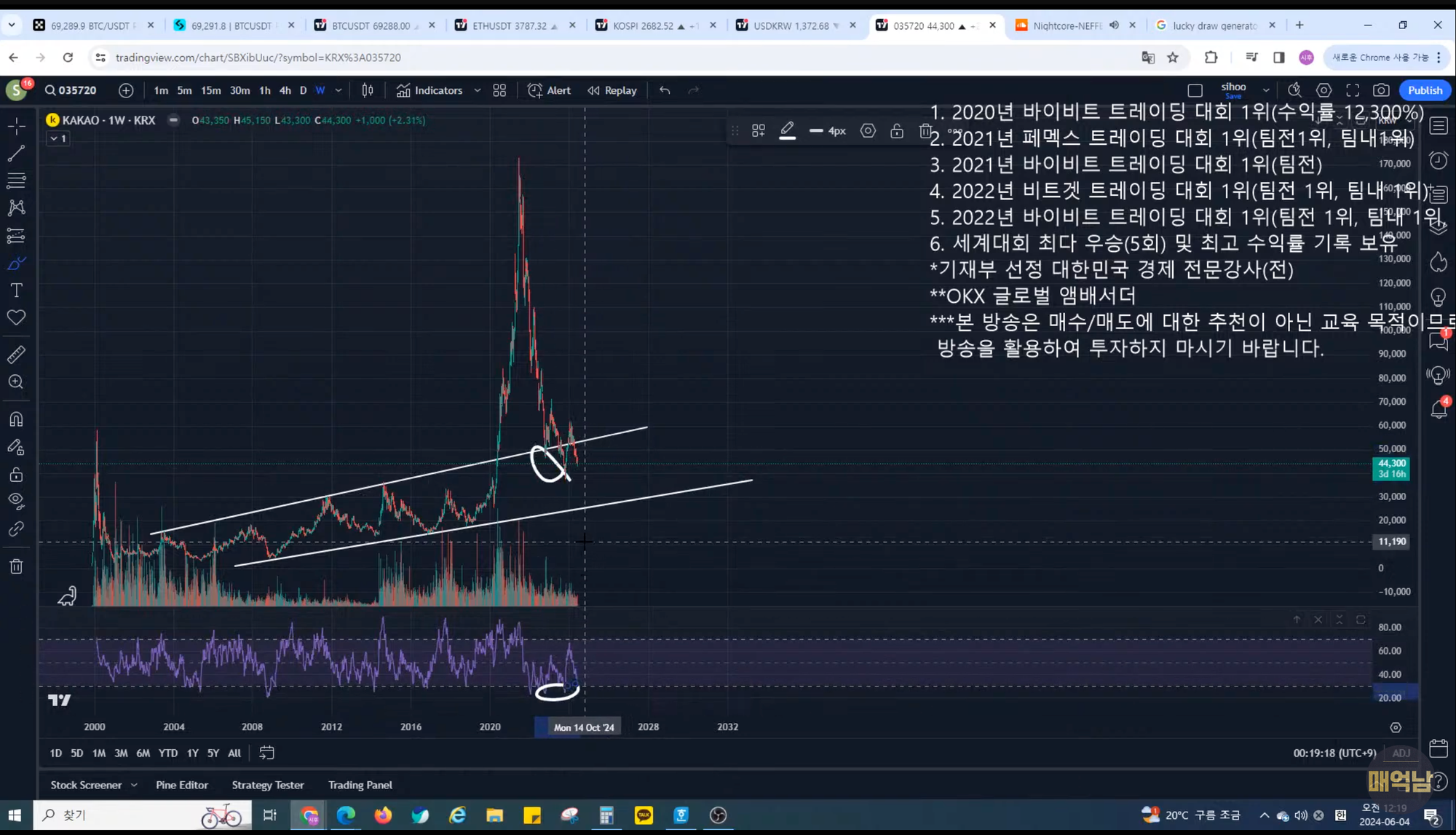
Task: Add symbol to compare with plus icon
Action: 126,90
